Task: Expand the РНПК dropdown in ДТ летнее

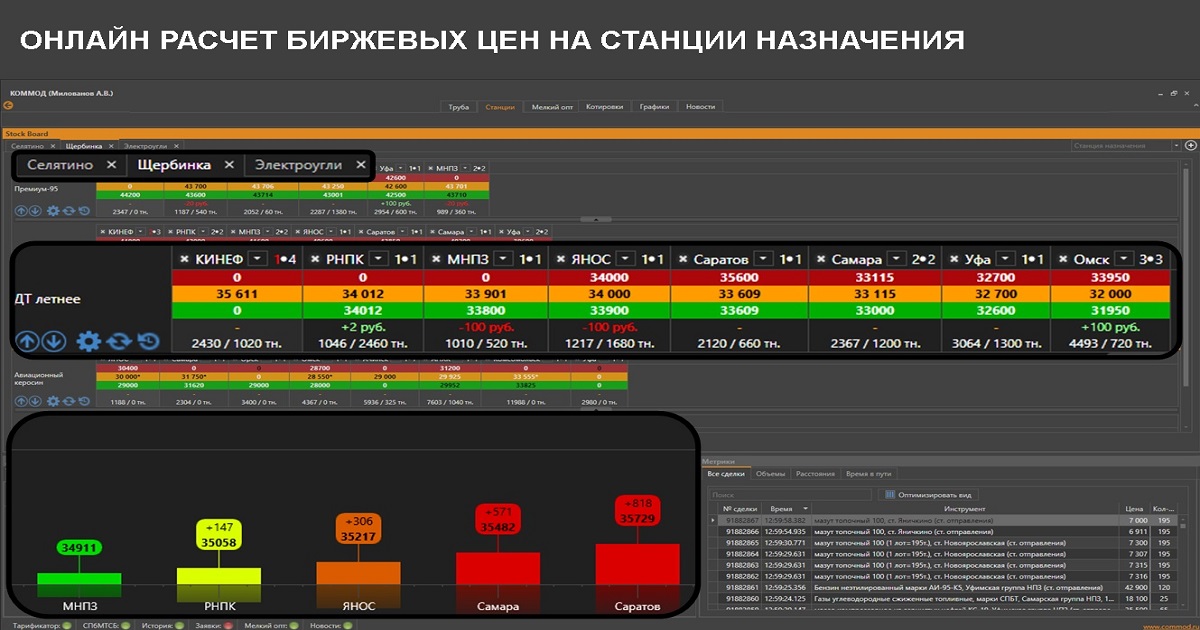Action: coord(377,259)
